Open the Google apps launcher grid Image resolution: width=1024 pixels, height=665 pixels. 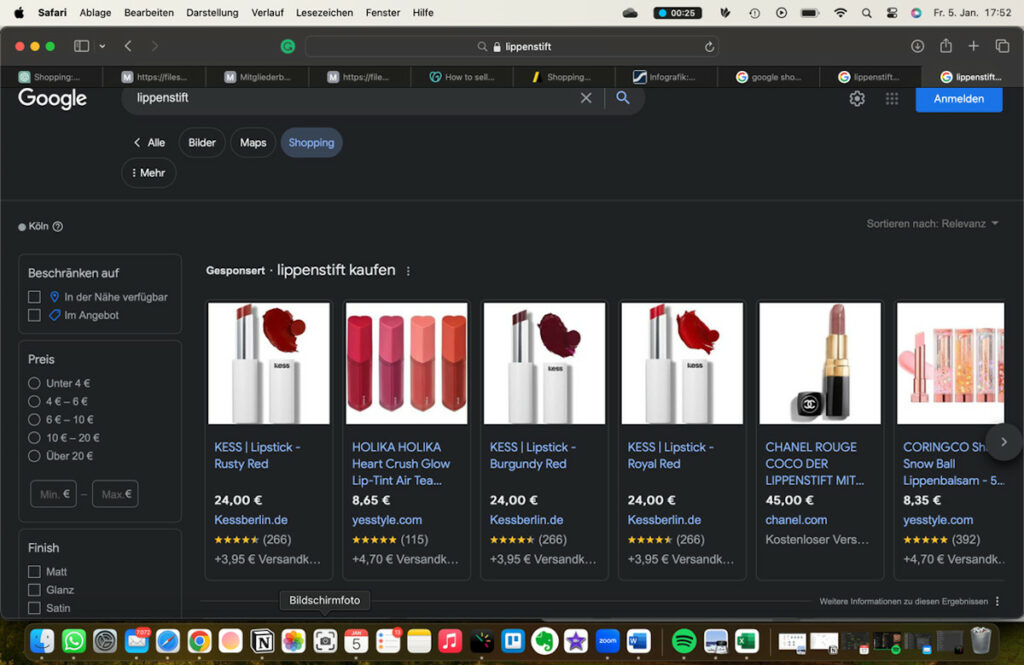coord(891,99)
